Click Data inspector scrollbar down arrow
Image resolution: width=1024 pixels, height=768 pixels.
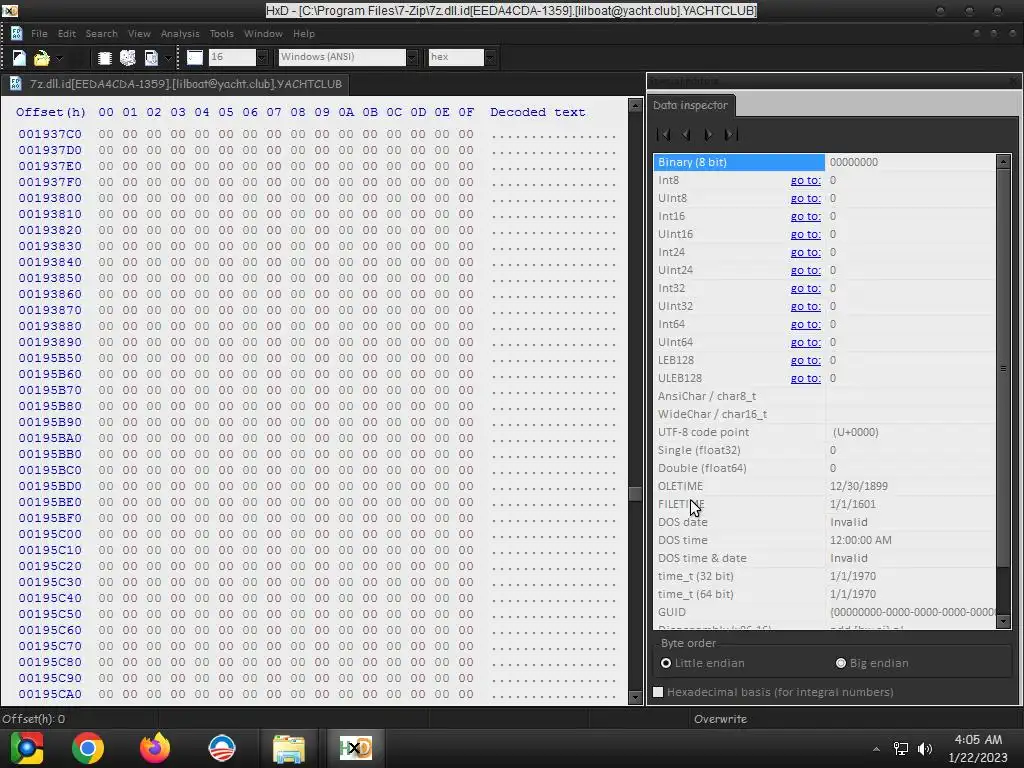point(1004,622)
